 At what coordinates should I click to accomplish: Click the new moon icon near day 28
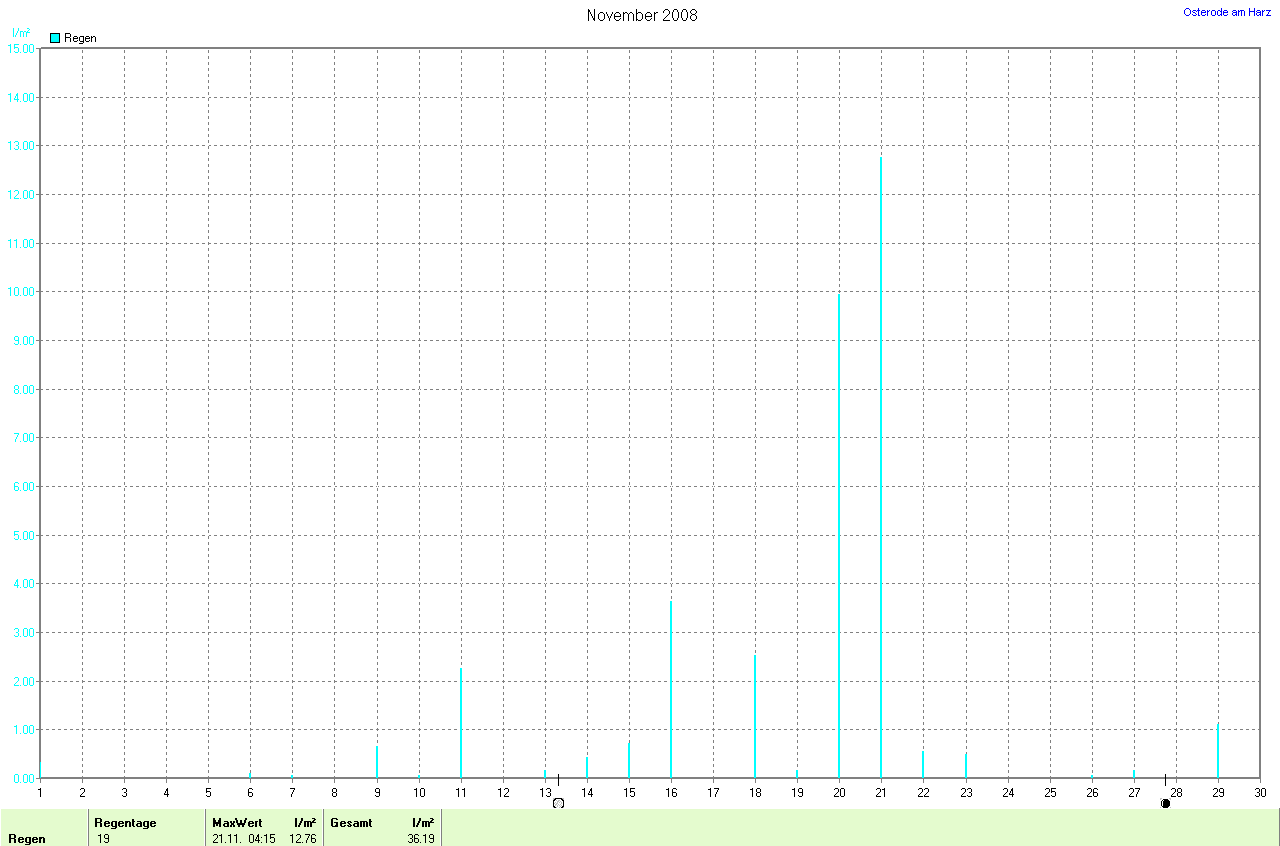(1165, 803)
